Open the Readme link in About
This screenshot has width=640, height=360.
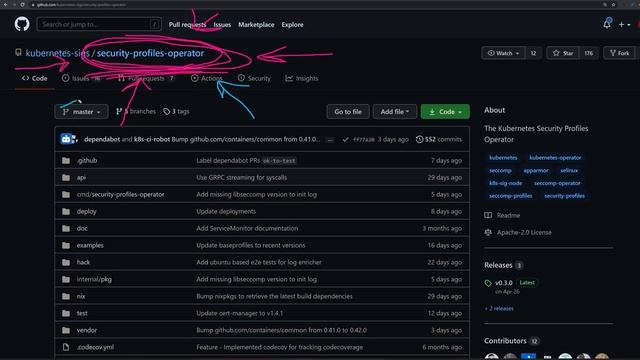pos(502,215)
